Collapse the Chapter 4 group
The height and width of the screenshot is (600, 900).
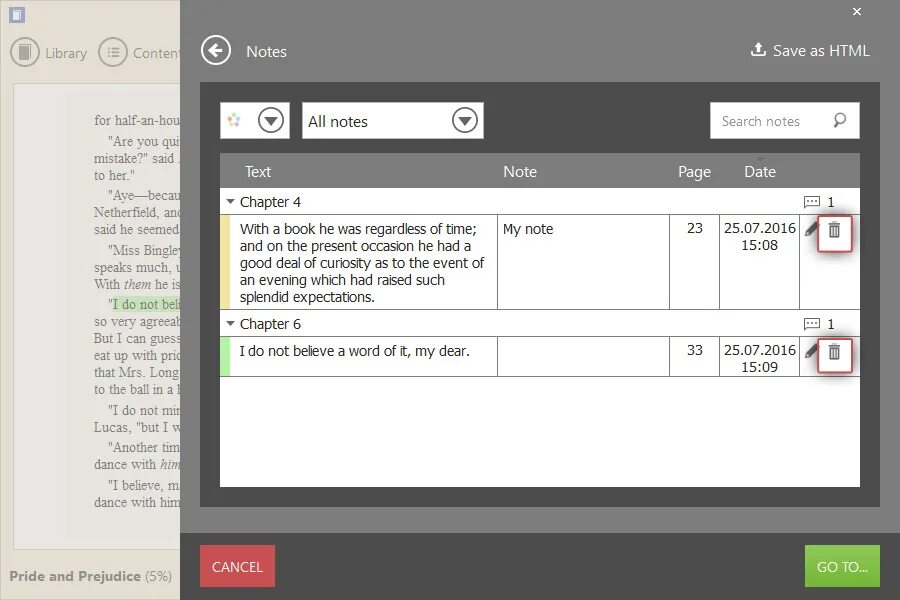232,201
